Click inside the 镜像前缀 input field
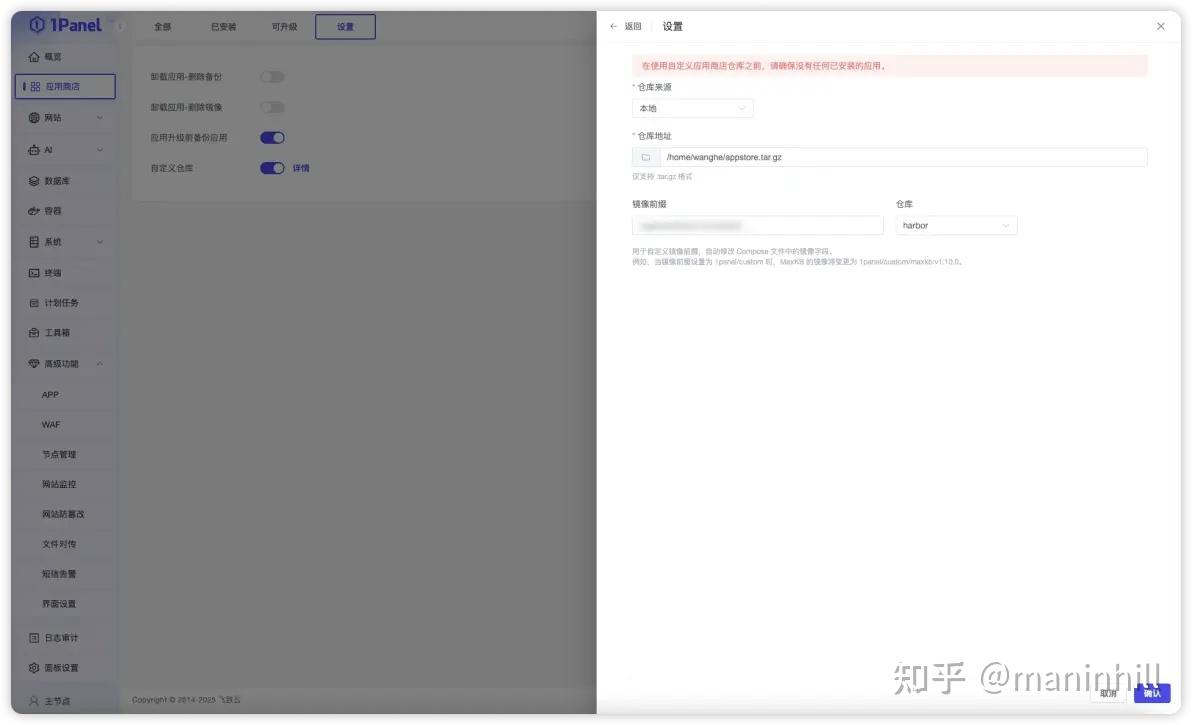Screen dimensions: 1192x725 (757, 225)
